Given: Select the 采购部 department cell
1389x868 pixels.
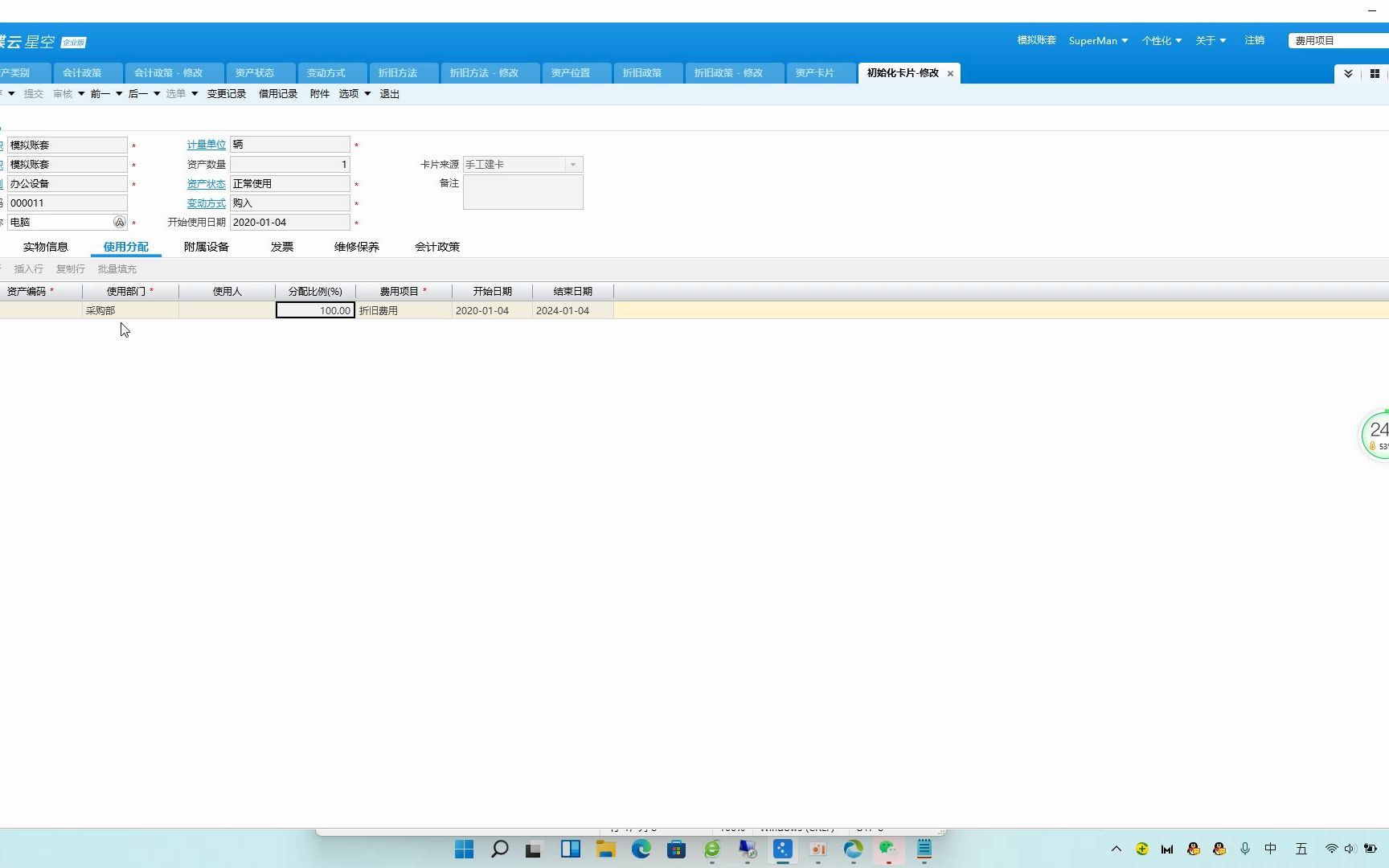Looking at the screenshot, I should click(x=130, y=310).
